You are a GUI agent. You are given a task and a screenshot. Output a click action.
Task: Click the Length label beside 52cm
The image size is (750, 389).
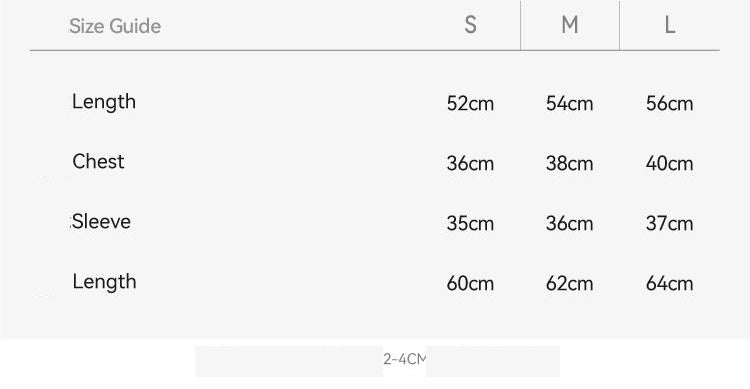pos(104,102)
